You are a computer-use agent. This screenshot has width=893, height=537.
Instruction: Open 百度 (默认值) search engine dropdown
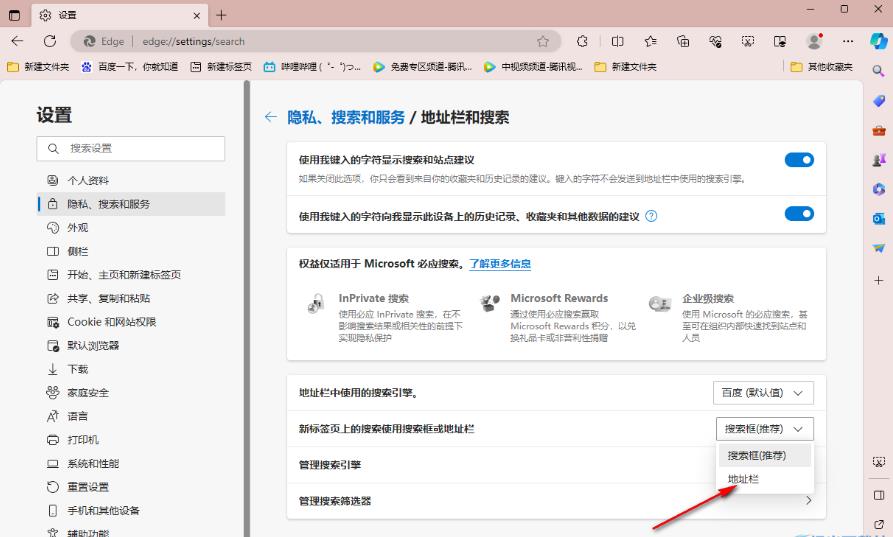click(763, 393)
